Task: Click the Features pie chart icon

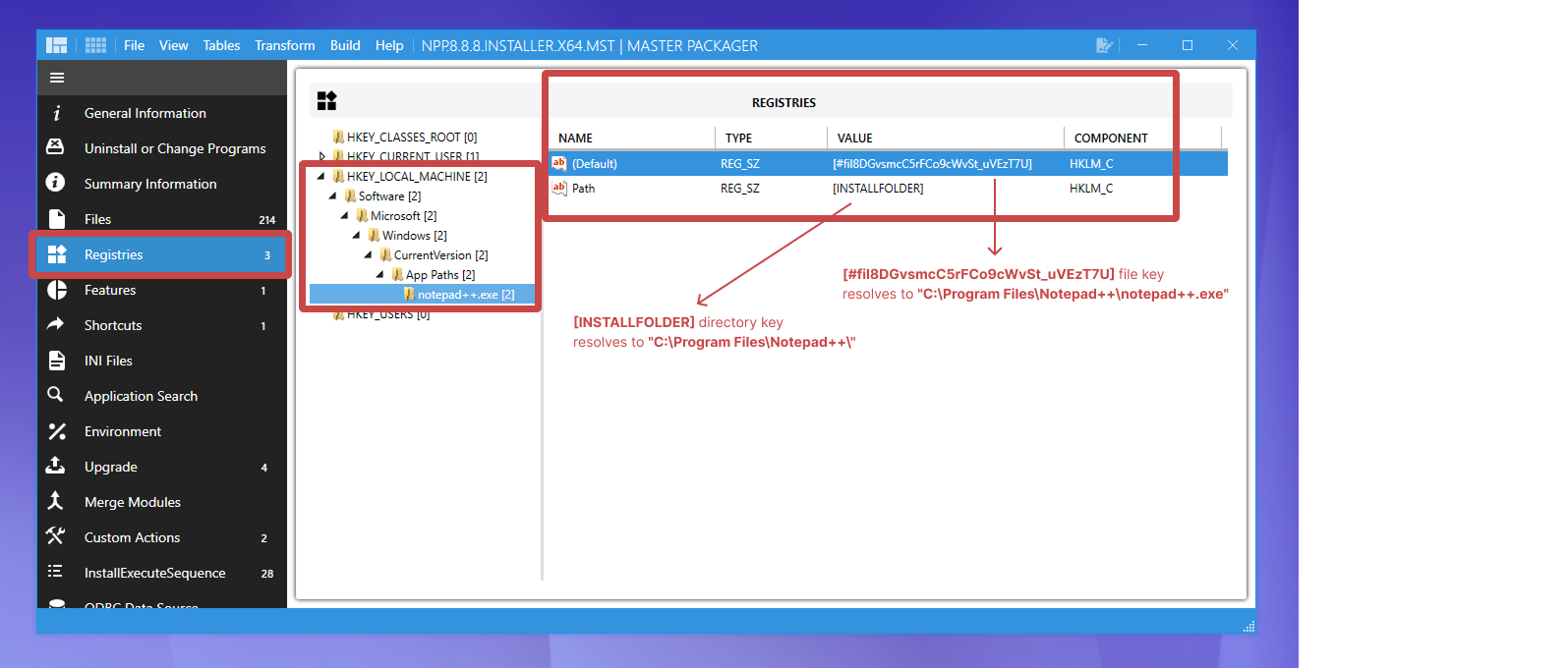Action: (57, 290)
